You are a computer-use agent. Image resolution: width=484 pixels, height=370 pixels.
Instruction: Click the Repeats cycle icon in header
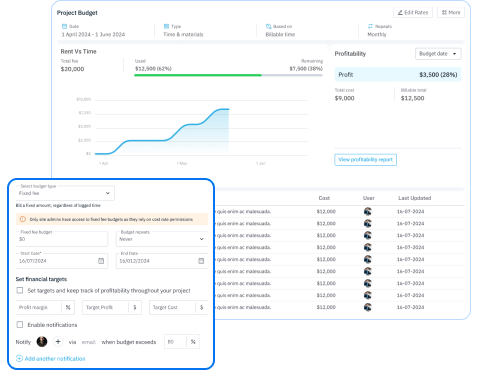click(370, 26)
